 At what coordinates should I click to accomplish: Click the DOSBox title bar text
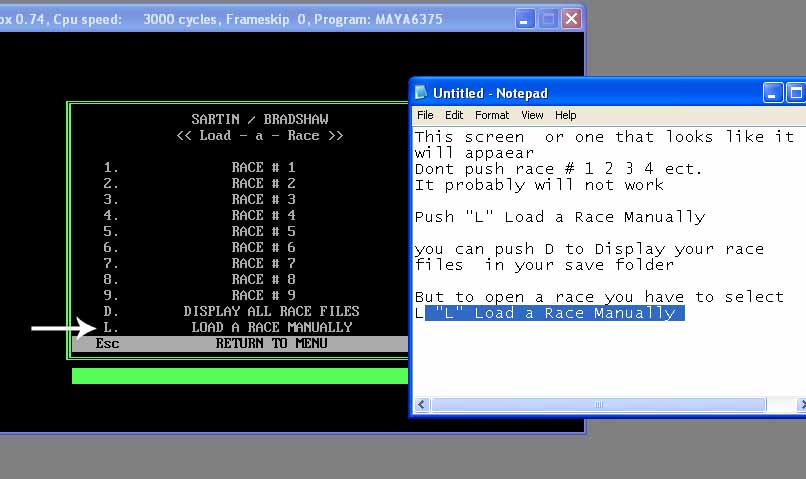point(221,20)
